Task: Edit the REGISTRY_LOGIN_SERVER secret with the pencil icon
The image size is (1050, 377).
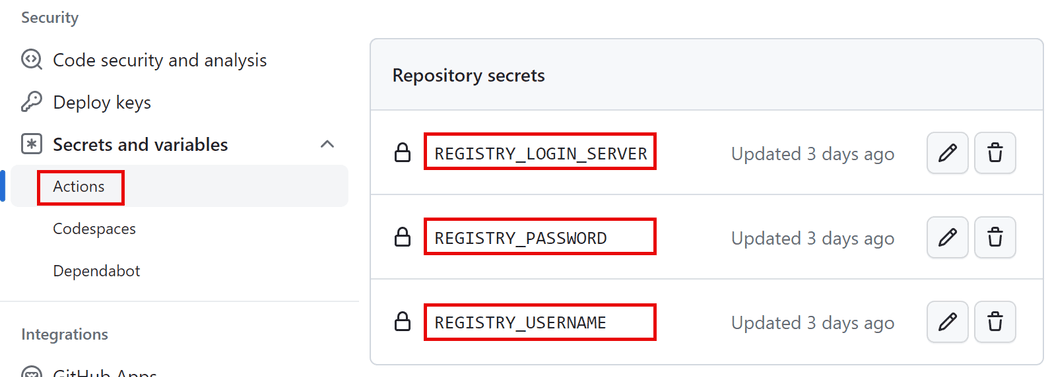Action: 947,153
